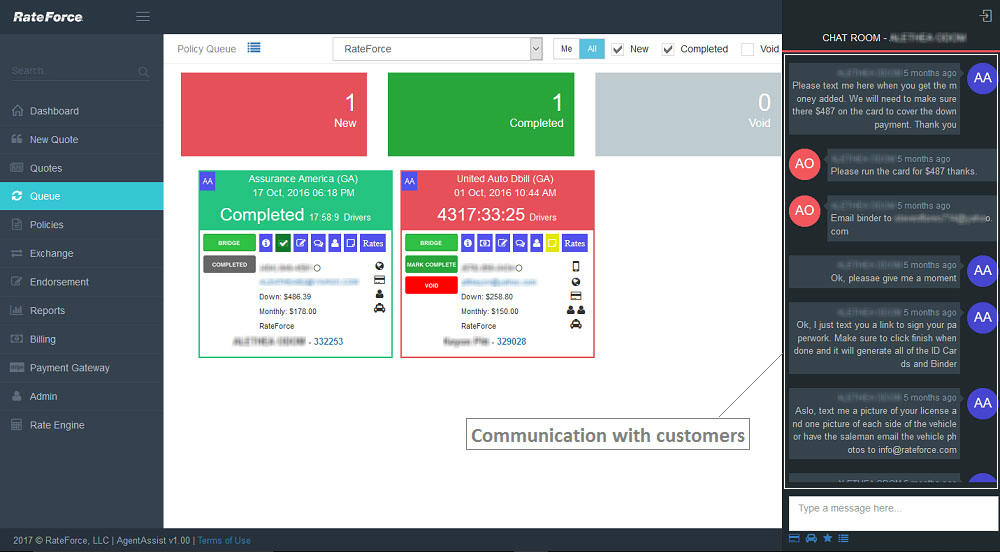1000x552 pixels.
Task: Uncheck the Completed filter checkbox
Action: pos(668,49)
